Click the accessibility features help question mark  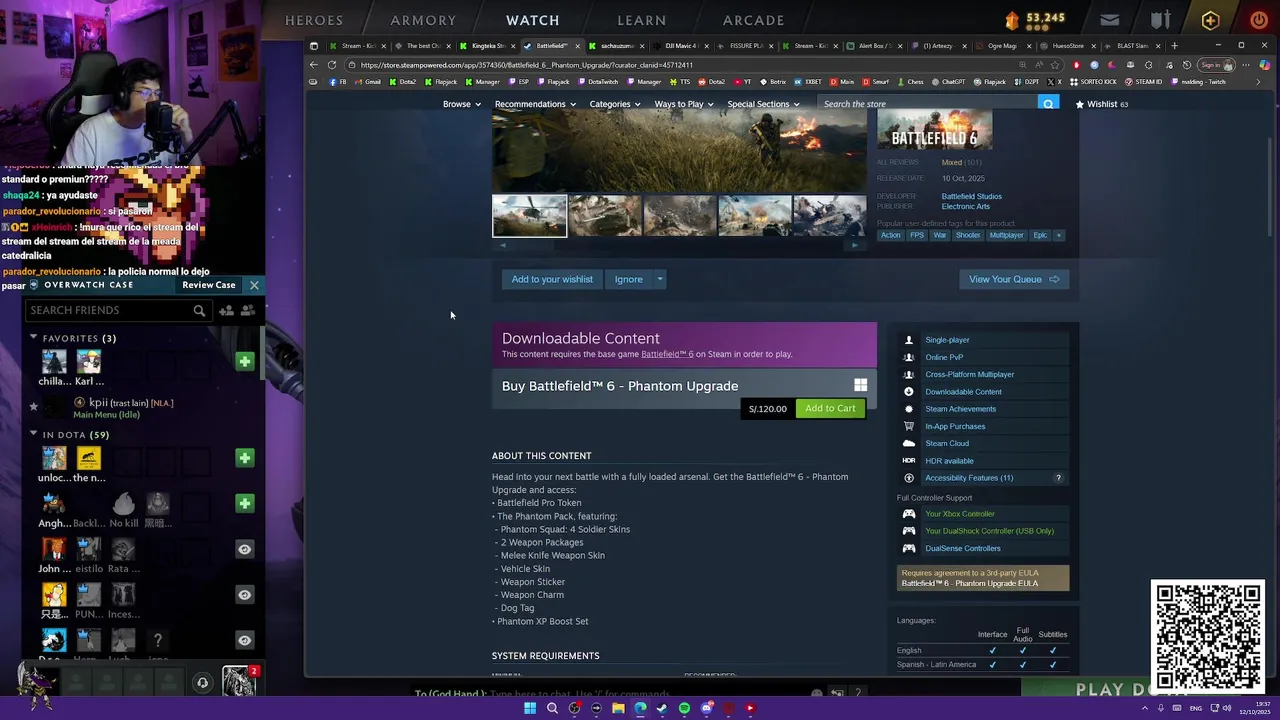coord(1058,478)
